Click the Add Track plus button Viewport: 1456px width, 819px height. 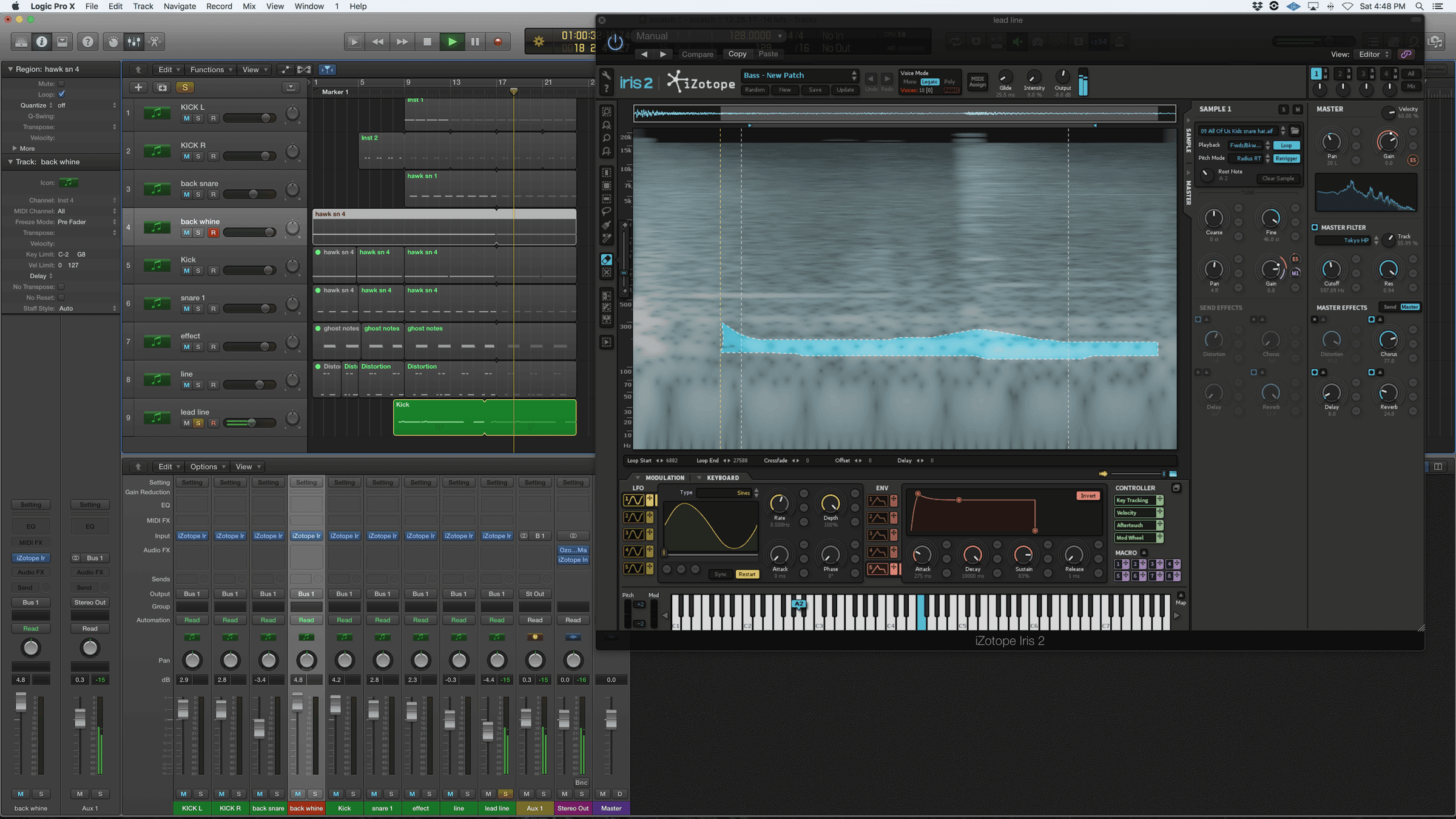click(138, 87)
